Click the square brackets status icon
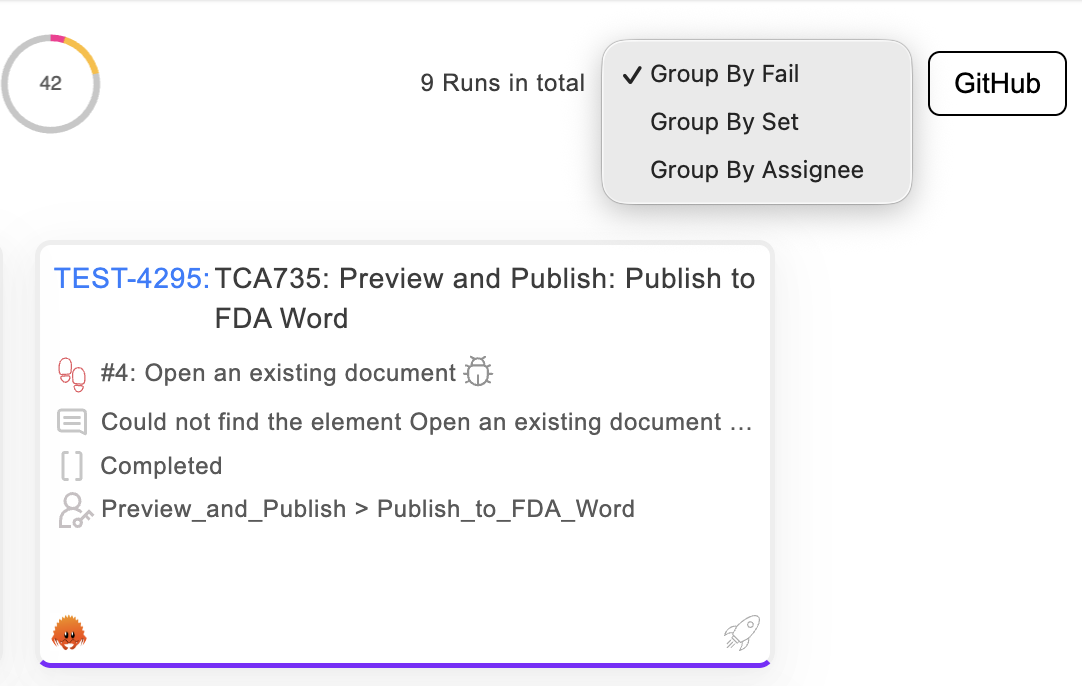 pos(72,466)
